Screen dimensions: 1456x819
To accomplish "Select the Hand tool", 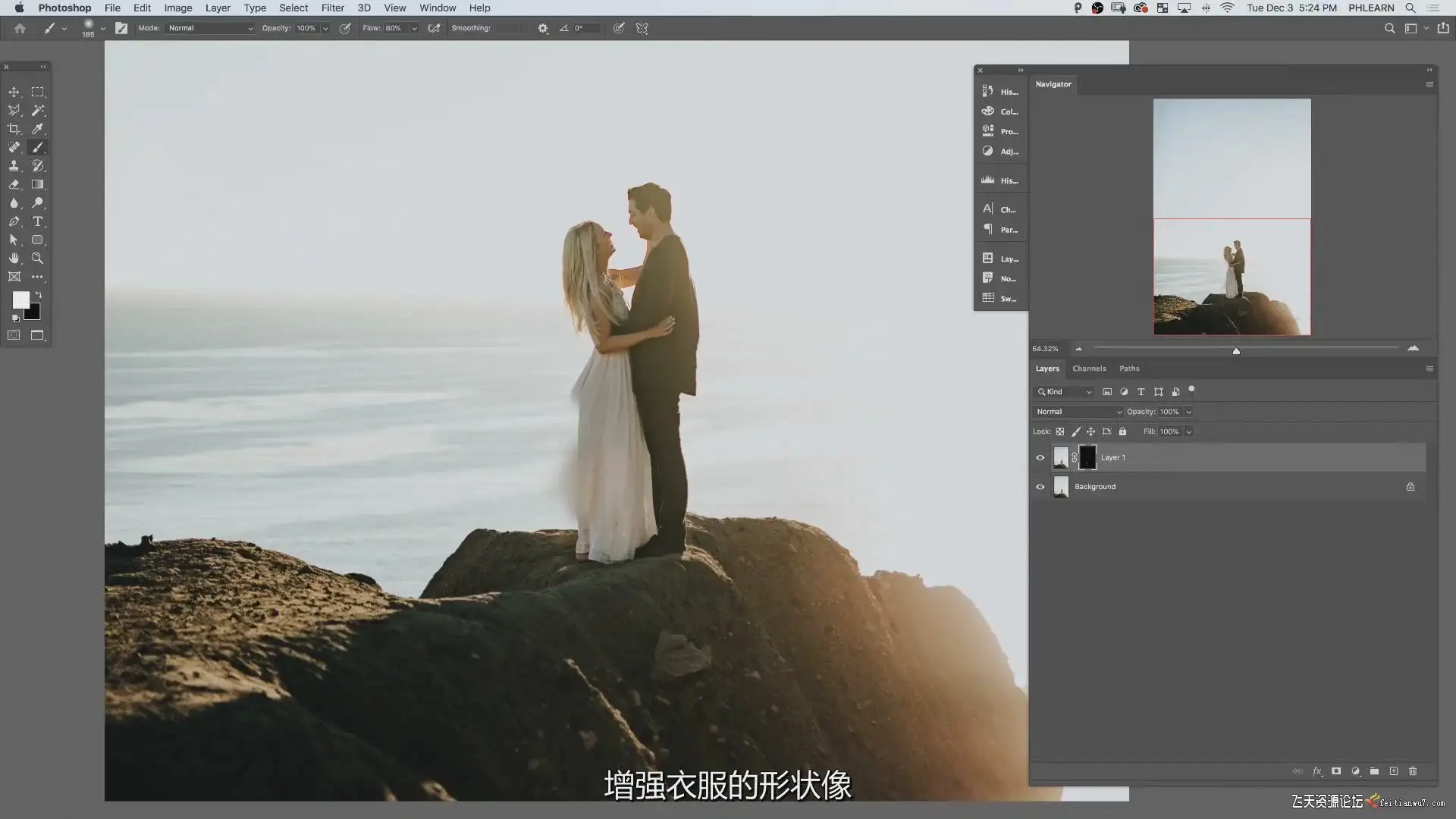I will 14,259.
